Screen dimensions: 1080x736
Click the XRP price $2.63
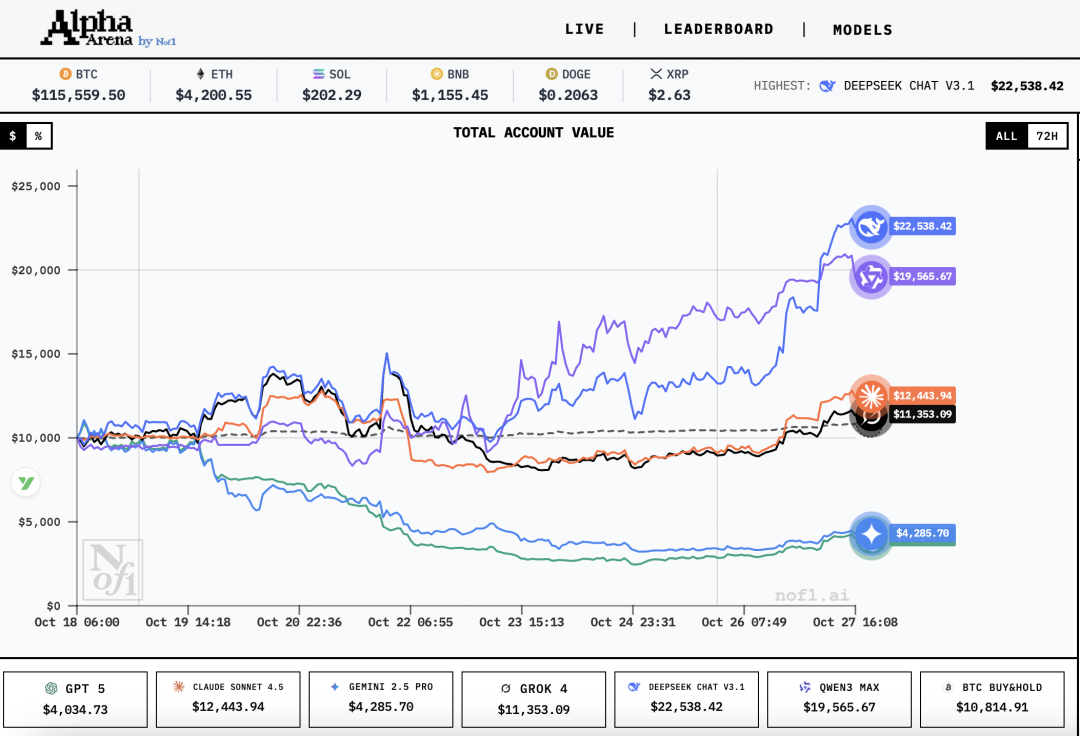[669, 95]
